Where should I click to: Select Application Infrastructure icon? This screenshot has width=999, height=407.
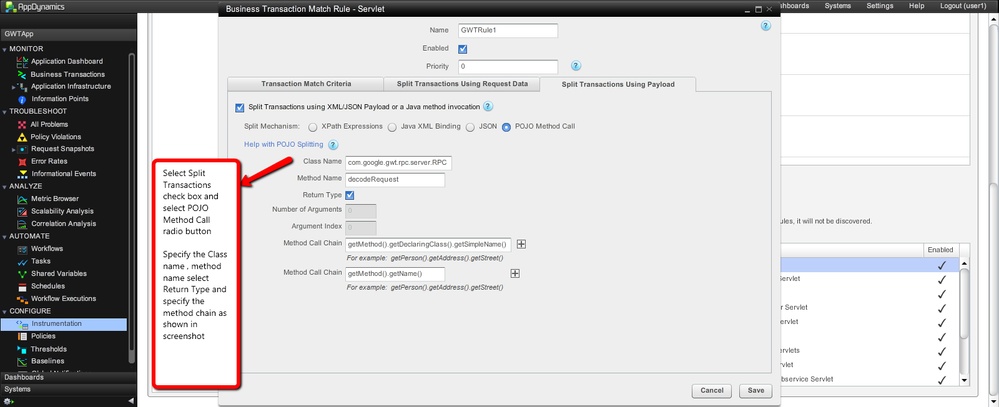[x=22, y=87]
